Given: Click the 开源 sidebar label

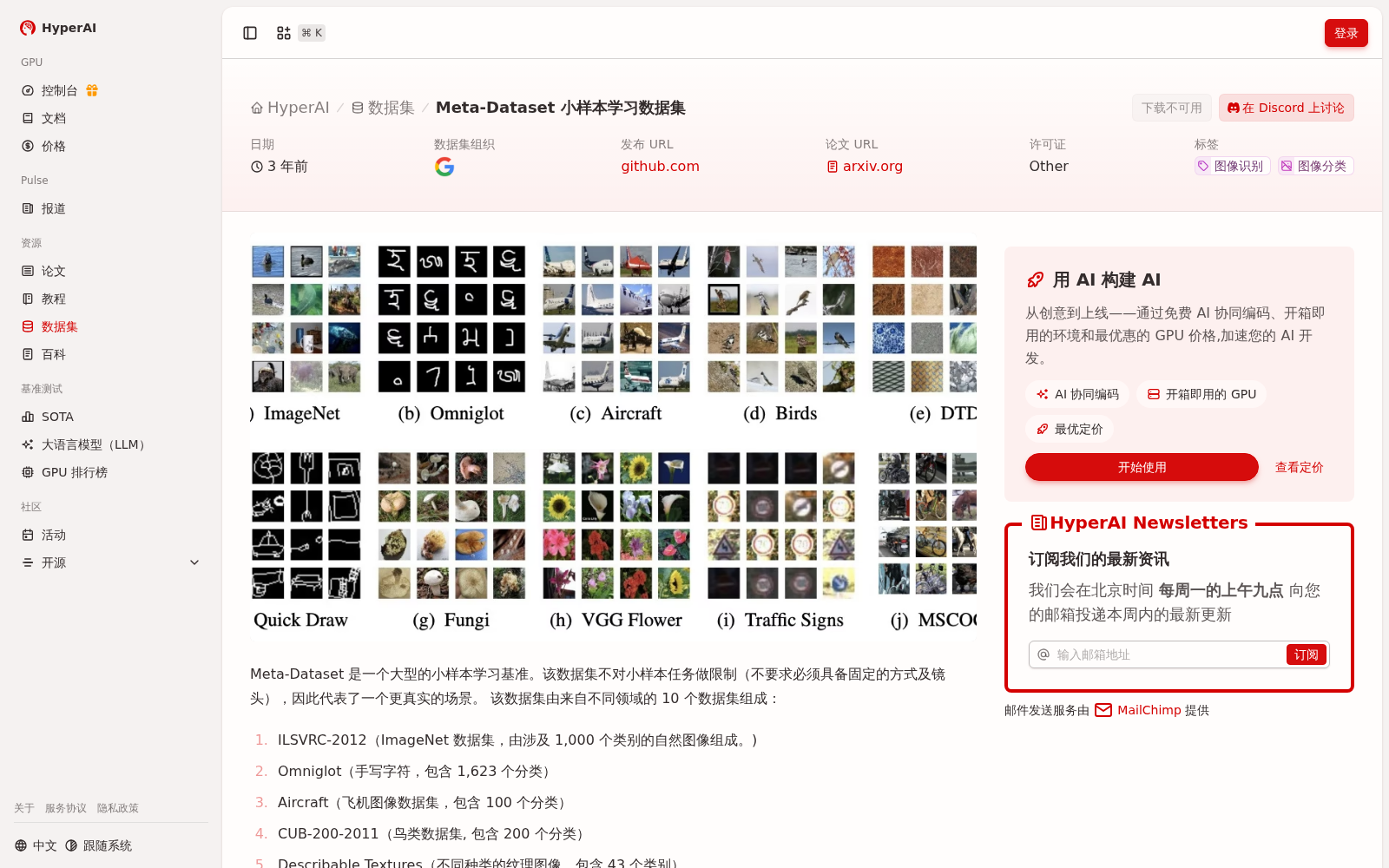Looking at the screenshot, I should pos(54,562).
